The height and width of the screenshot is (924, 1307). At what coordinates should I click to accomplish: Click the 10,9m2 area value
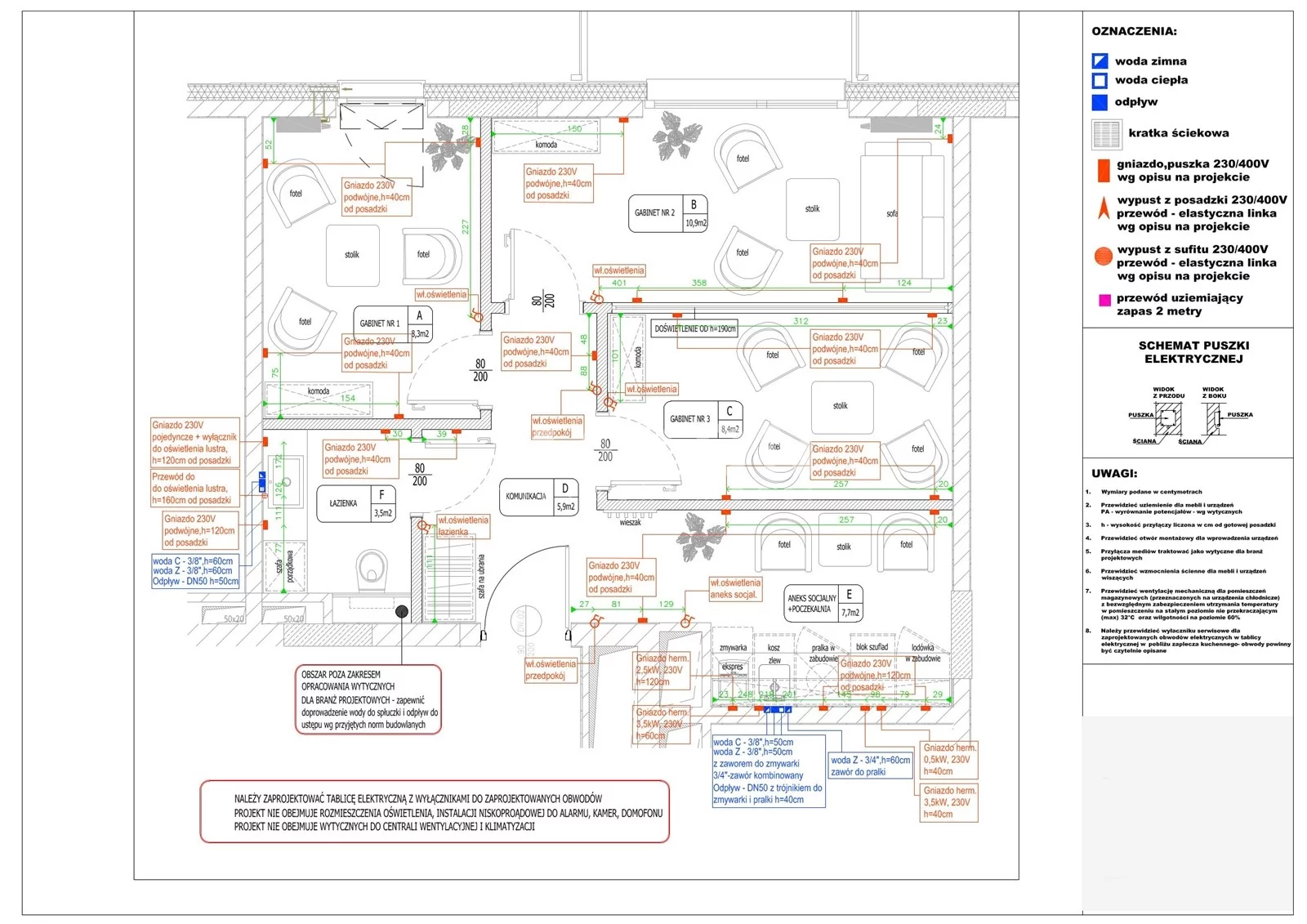[696, 223]
